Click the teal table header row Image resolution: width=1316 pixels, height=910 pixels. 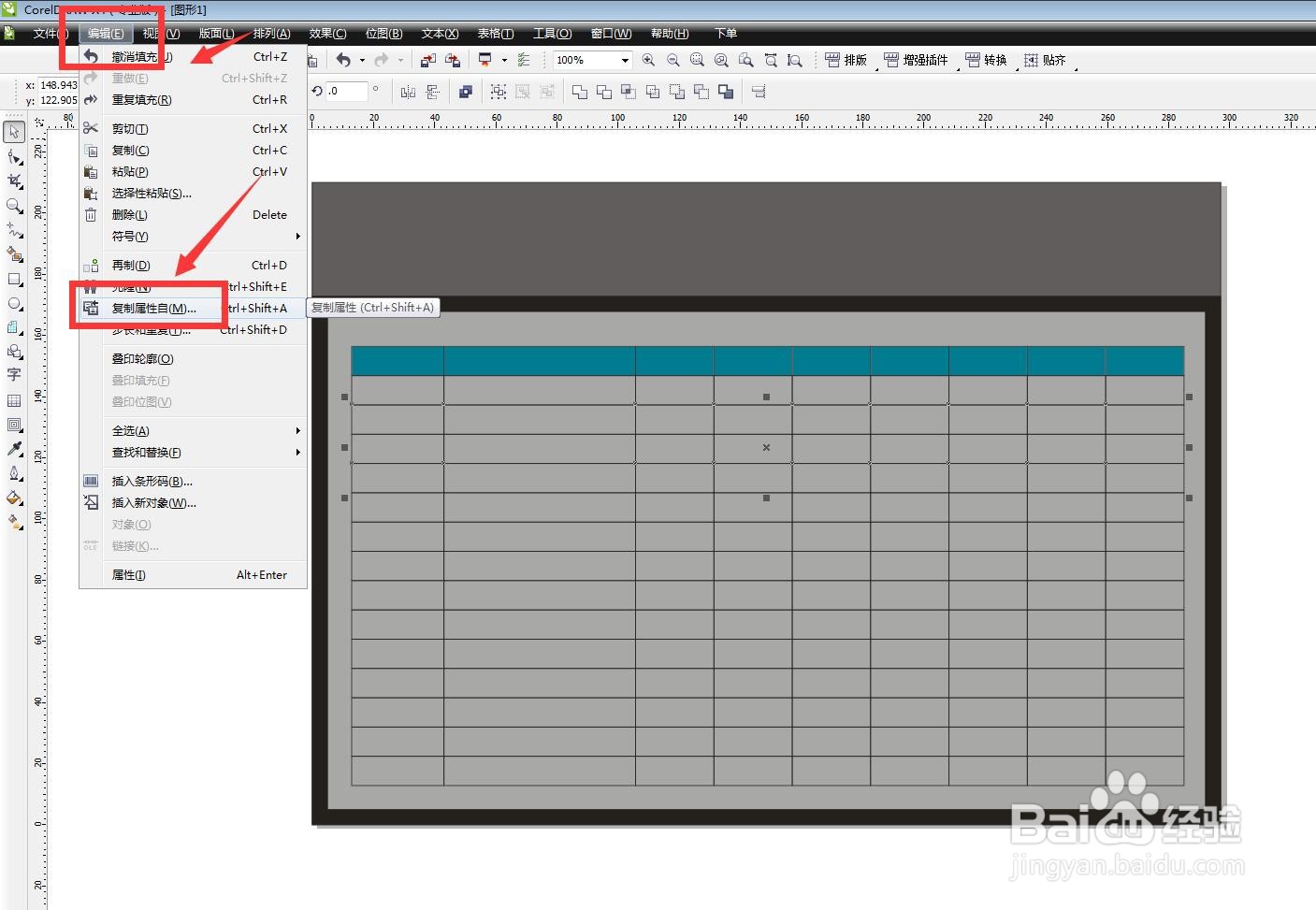coord(767,361)
